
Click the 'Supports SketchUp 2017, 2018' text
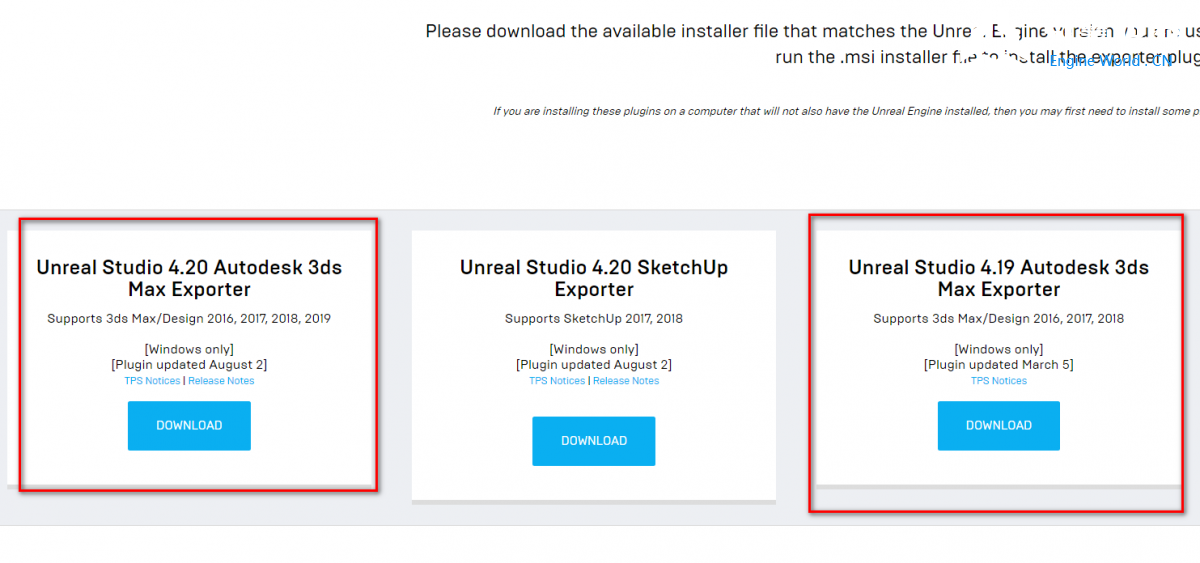(x=594, y=319)
